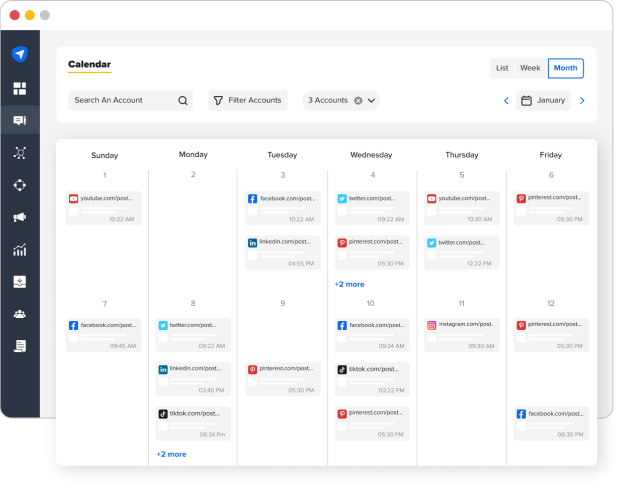Open the analytics chart icon in sidebar
This screenshot has width=620, height=489.
coord(20,249)
